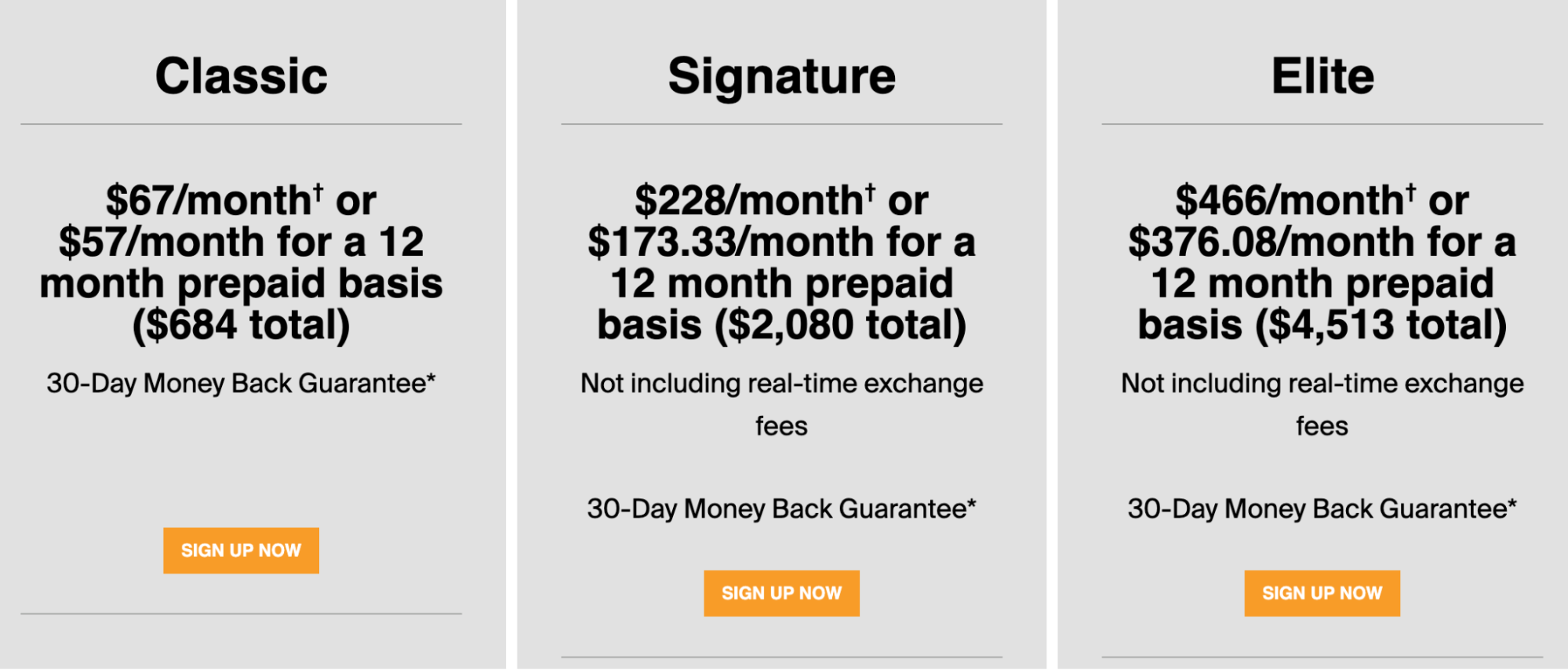Click Classic's 30-Day Money Back Guarantee text

coord(241,384)
